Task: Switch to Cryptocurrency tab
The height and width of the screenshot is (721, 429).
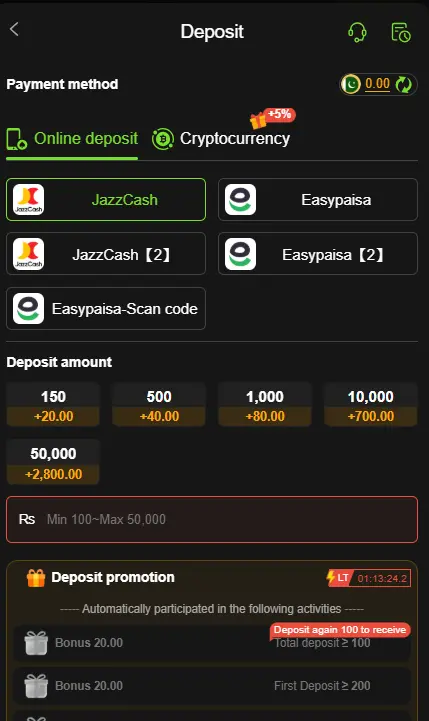Action: 221,138
